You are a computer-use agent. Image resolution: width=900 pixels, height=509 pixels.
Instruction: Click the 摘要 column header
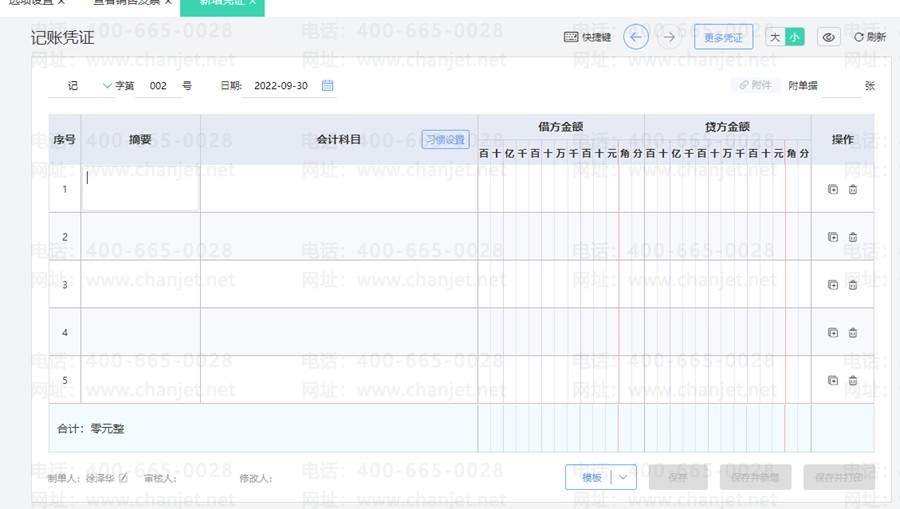(141, 139)
